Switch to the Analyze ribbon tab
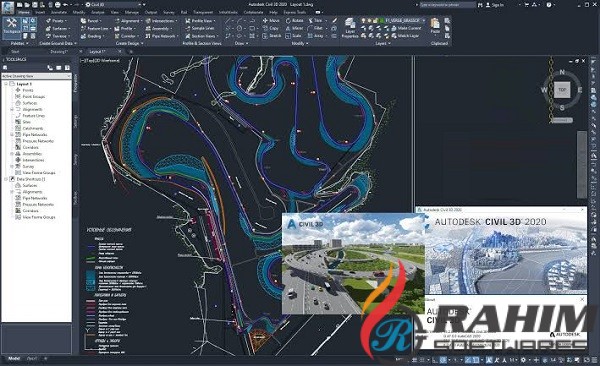Screen dimensions: 600x366 coord(98,12)
